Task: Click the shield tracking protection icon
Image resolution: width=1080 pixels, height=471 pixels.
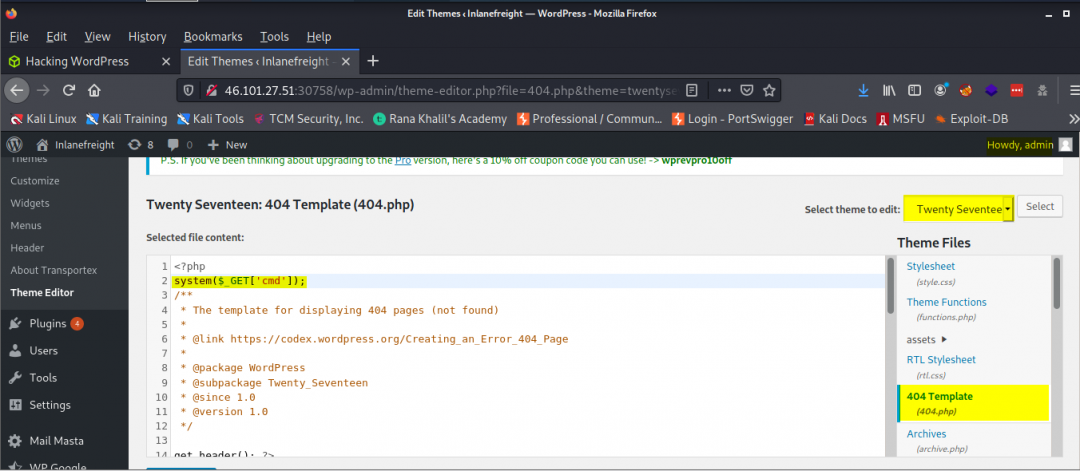Action: 189,90
